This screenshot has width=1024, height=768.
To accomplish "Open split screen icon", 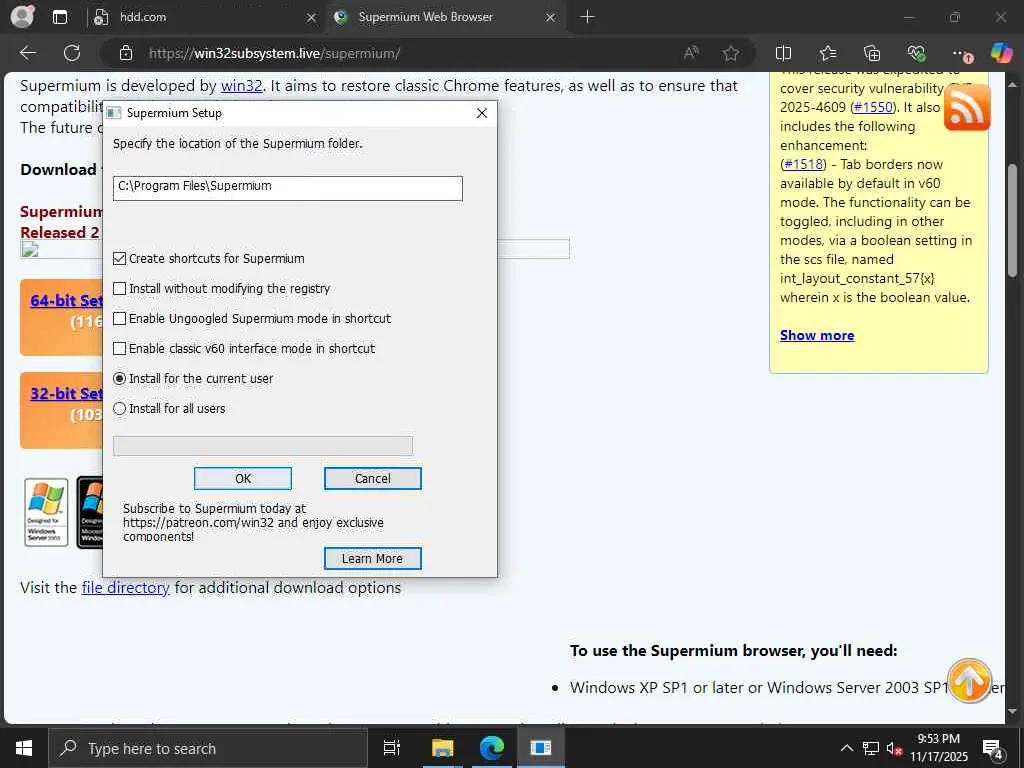I will click(x=783, y=53).
